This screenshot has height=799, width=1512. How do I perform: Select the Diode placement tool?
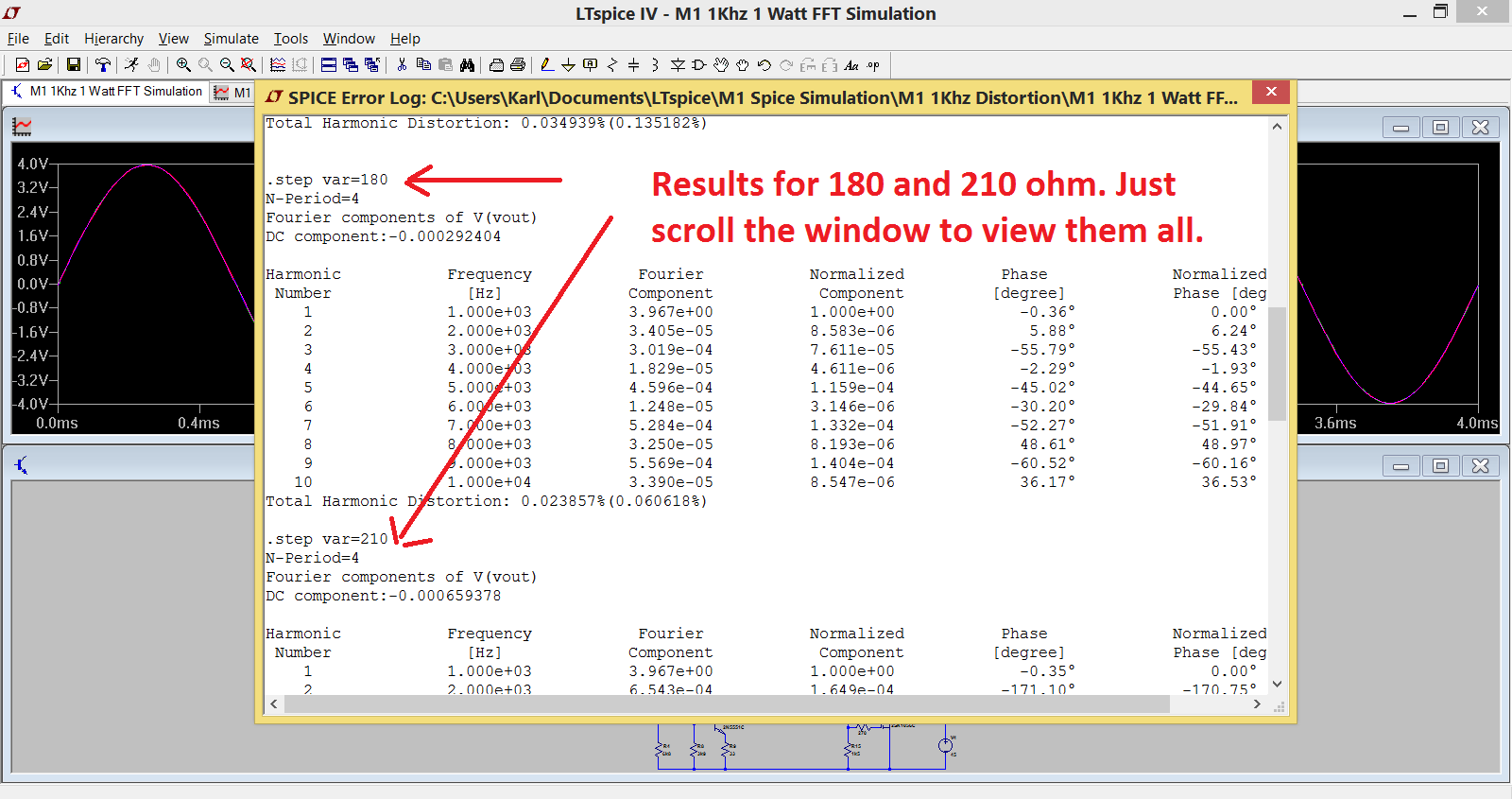coord(678,65)
